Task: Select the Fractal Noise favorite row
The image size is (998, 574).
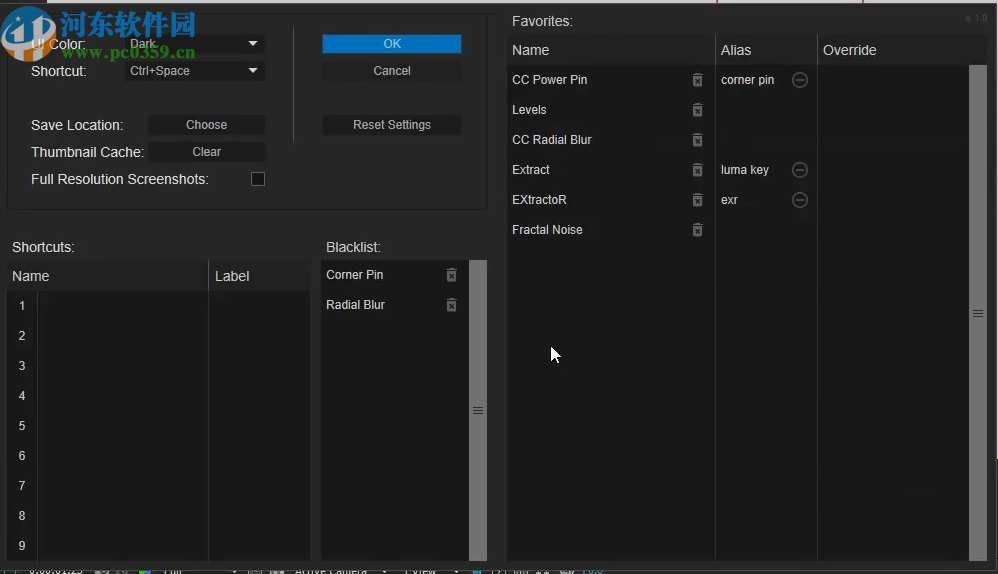Action: tap(610, 230)
